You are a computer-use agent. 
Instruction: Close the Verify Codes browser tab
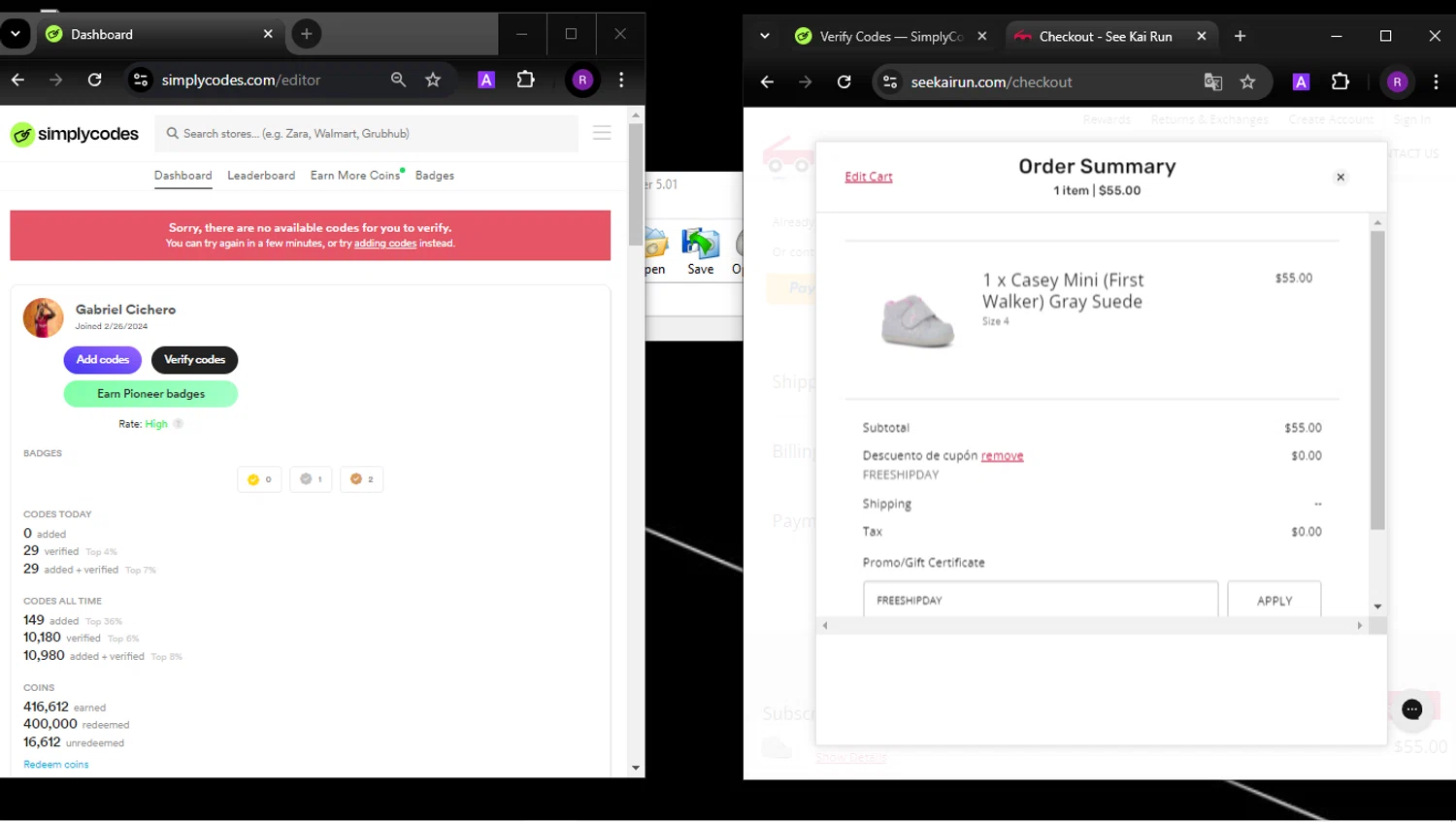click(982, 36)
